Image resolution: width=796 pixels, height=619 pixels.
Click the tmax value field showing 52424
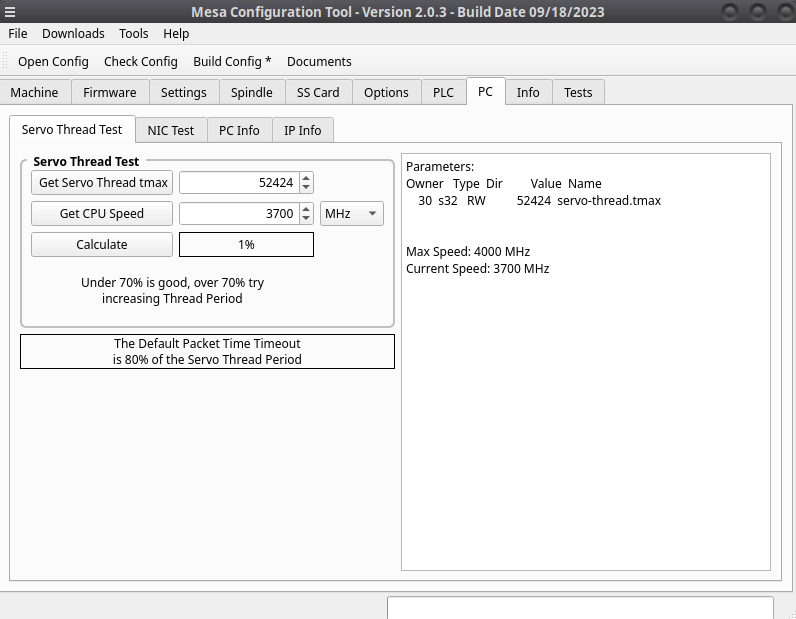coord(240,183)
